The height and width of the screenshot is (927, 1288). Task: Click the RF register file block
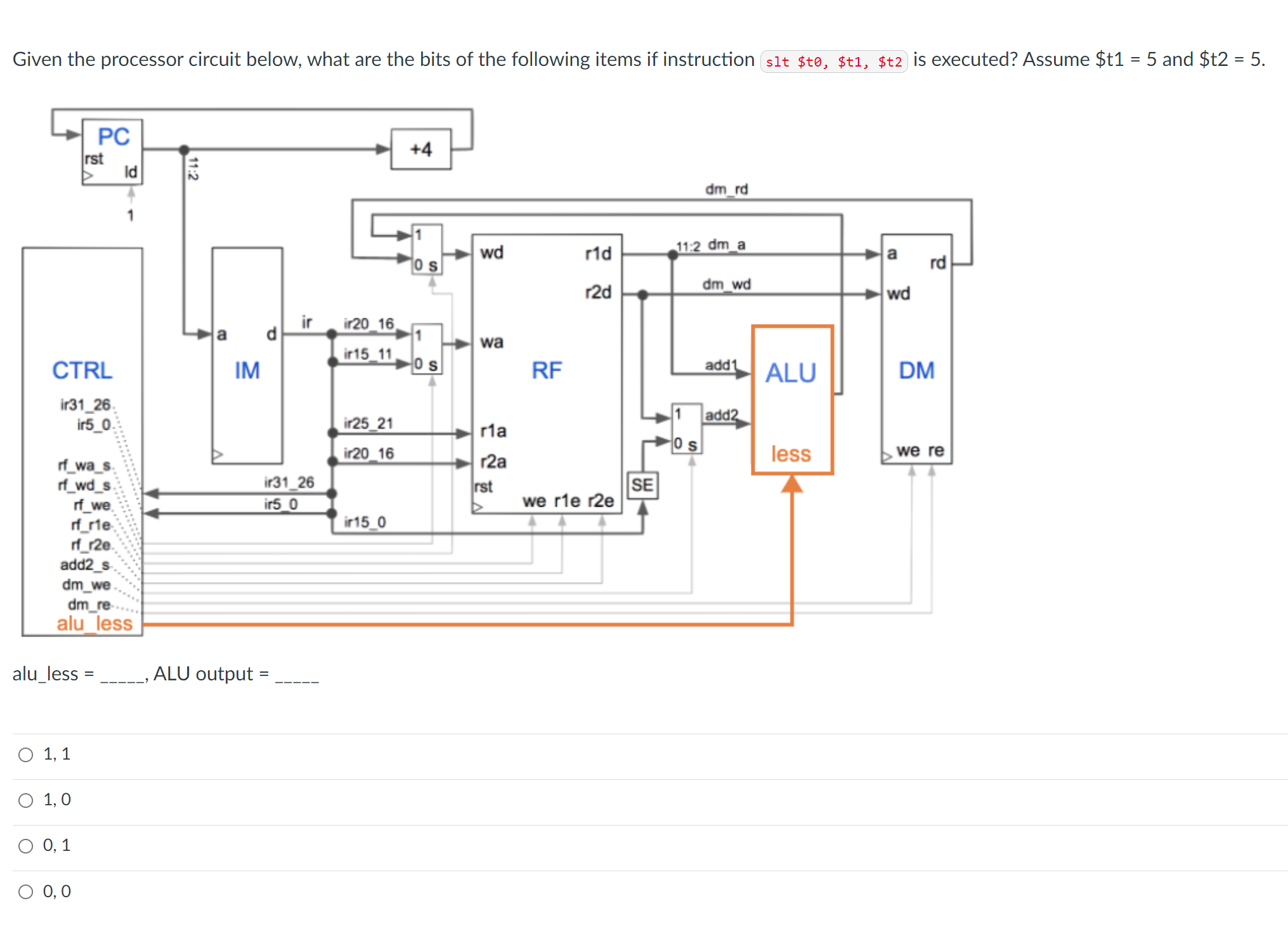pos(547,369)
